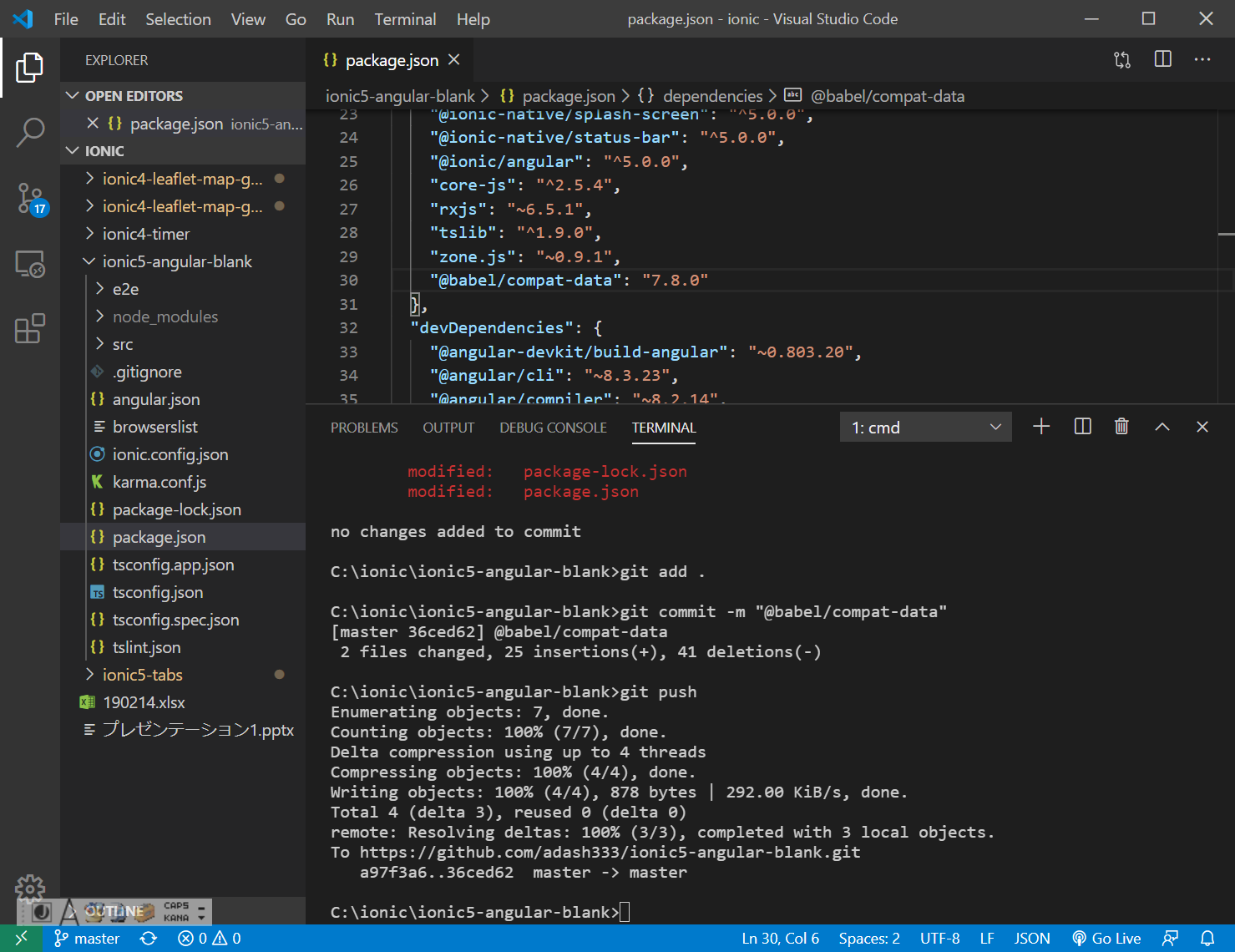The height and width of the screenshot is (952, 1235).
Task: Start Go Live server
Action: (1106, 938)
